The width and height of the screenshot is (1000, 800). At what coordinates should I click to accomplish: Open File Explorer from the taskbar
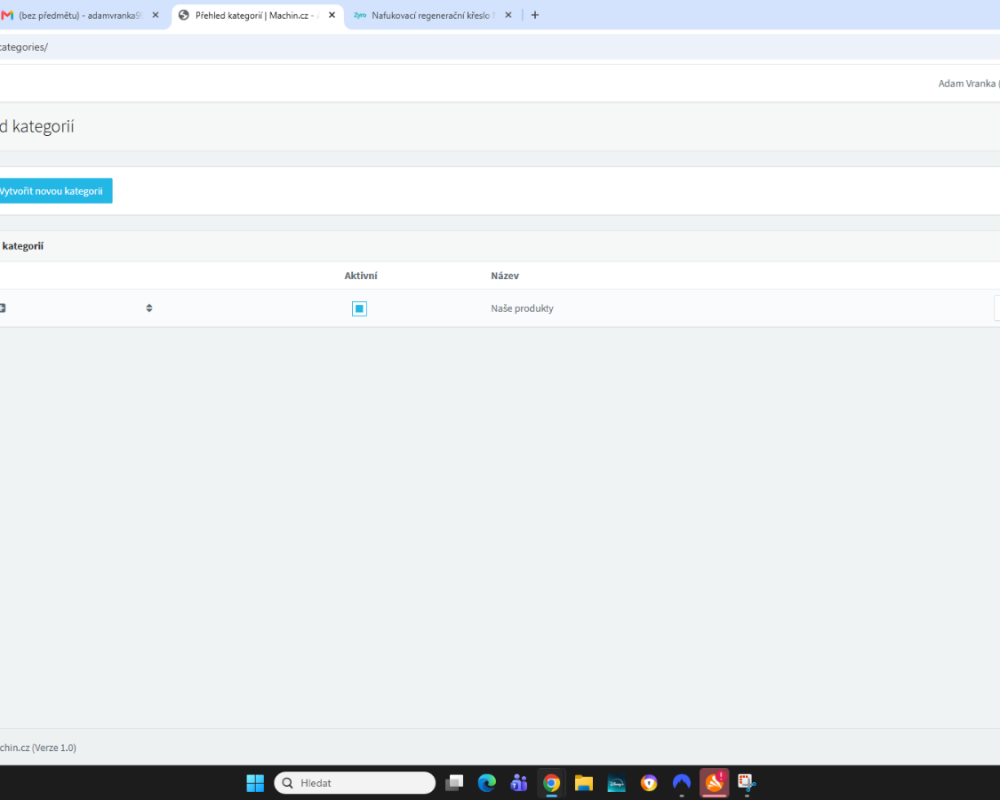(584, 783)
